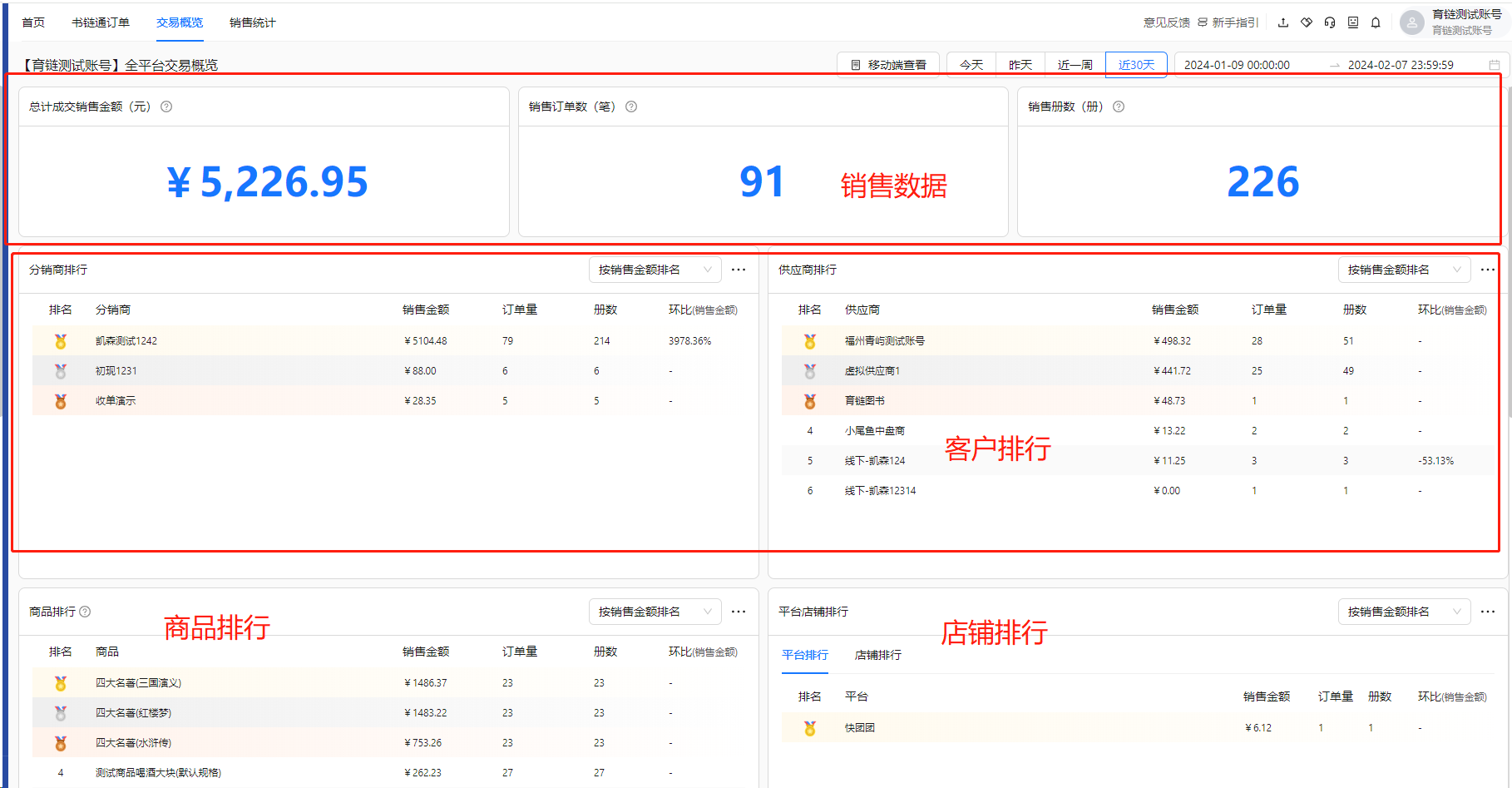The image size is (1512, 788).
Task: Filter by 近一周
Action: click(1075, 65)
